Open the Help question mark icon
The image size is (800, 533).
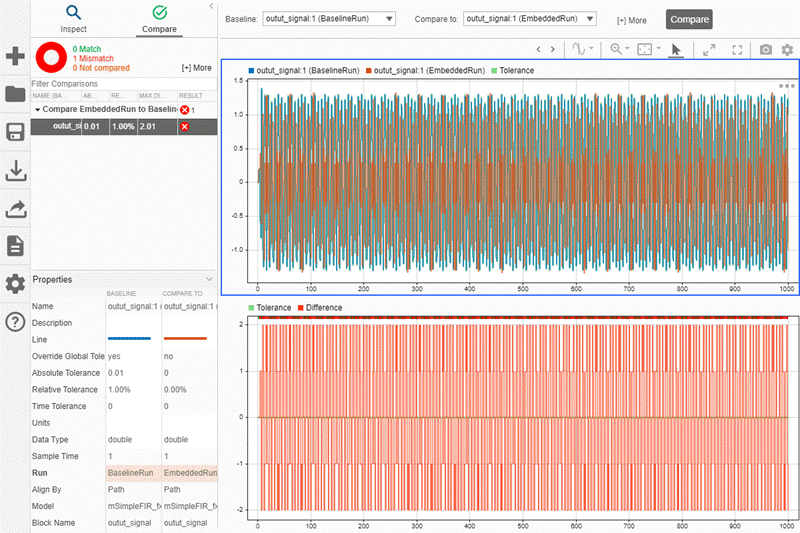click(15, 321)
